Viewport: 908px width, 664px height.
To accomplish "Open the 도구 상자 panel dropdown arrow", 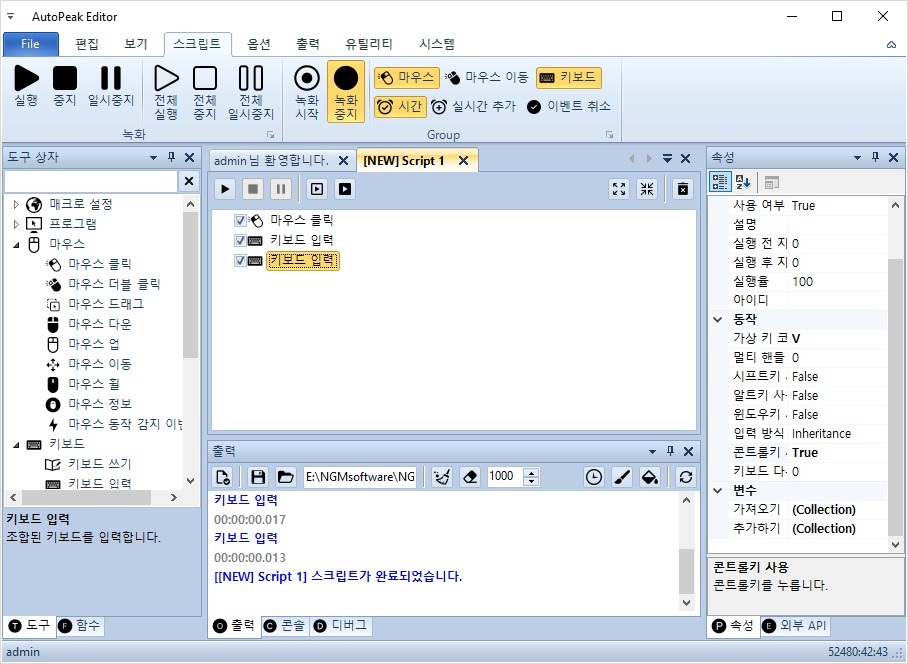I will (153, 157).
